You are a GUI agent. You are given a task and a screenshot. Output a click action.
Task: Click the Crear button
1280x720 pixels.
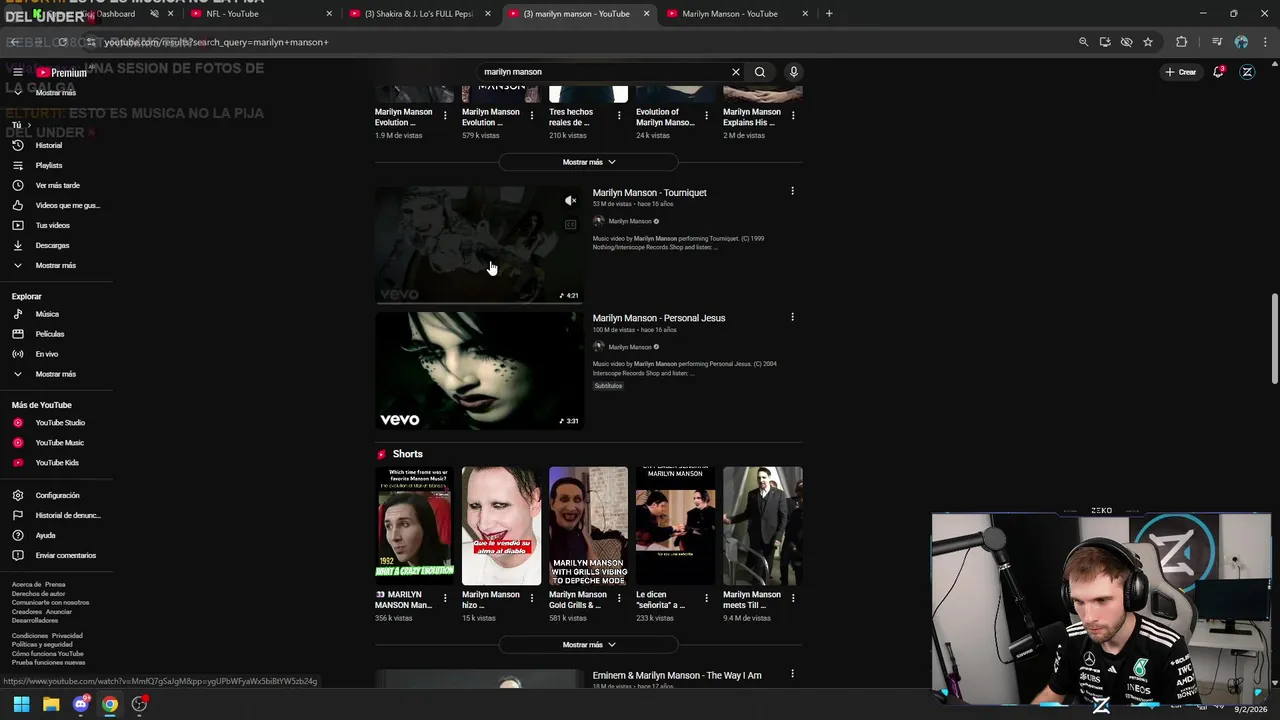tap(1181, 72)
